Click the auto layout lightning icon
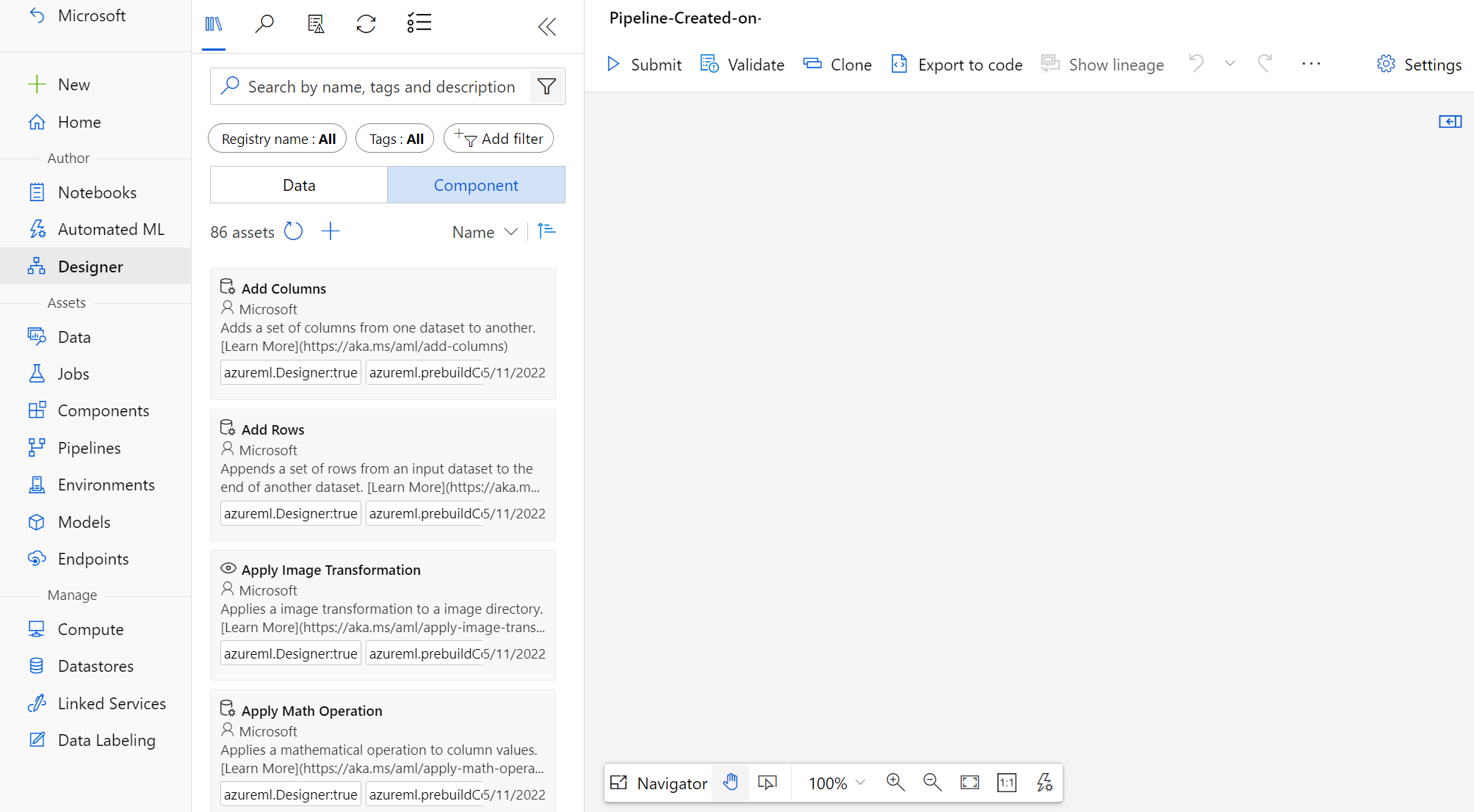 [1044, 783]
